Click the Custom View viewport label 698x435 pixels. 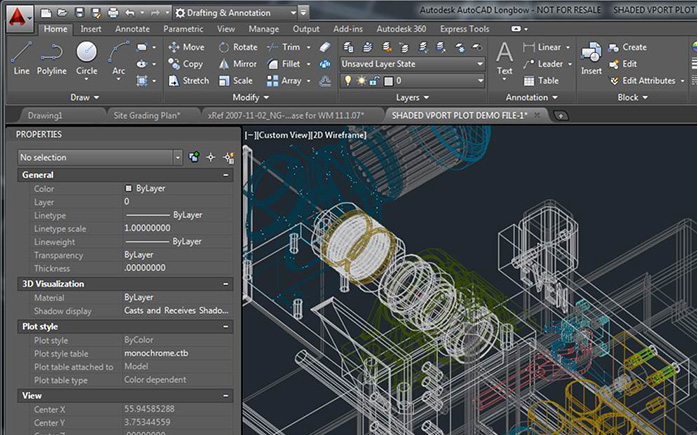283,135
